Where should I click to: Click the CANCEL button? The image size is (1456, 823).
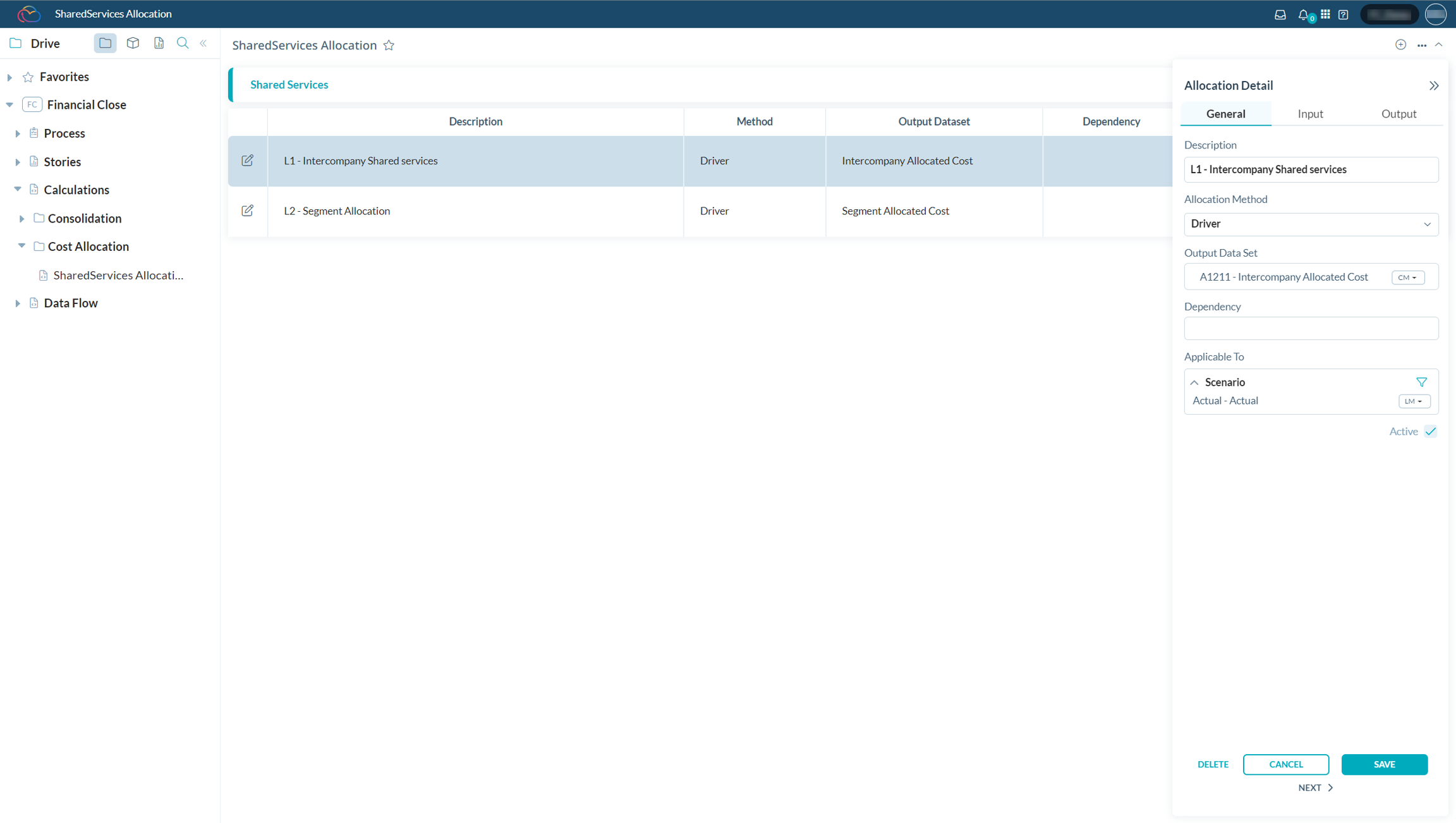click(1285, 764)
